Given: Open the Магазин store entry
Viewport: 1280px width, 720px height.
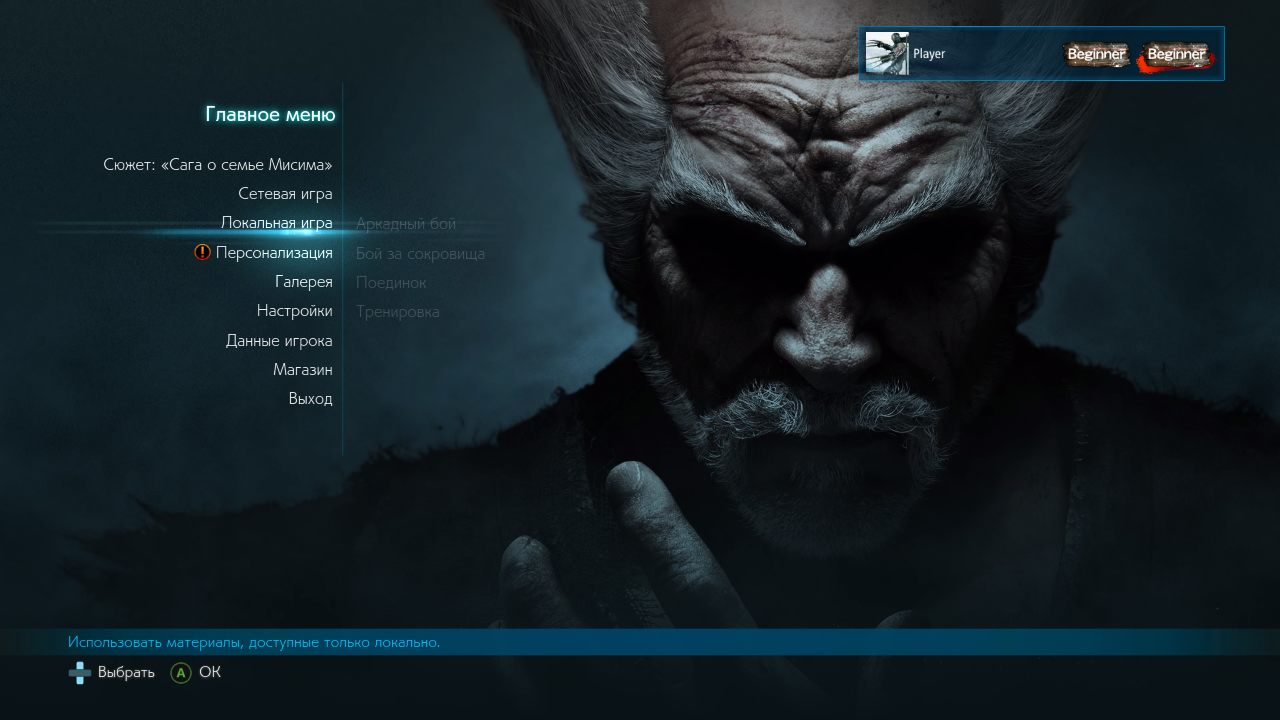Looking at the screenshot, I should pos(302,370).
